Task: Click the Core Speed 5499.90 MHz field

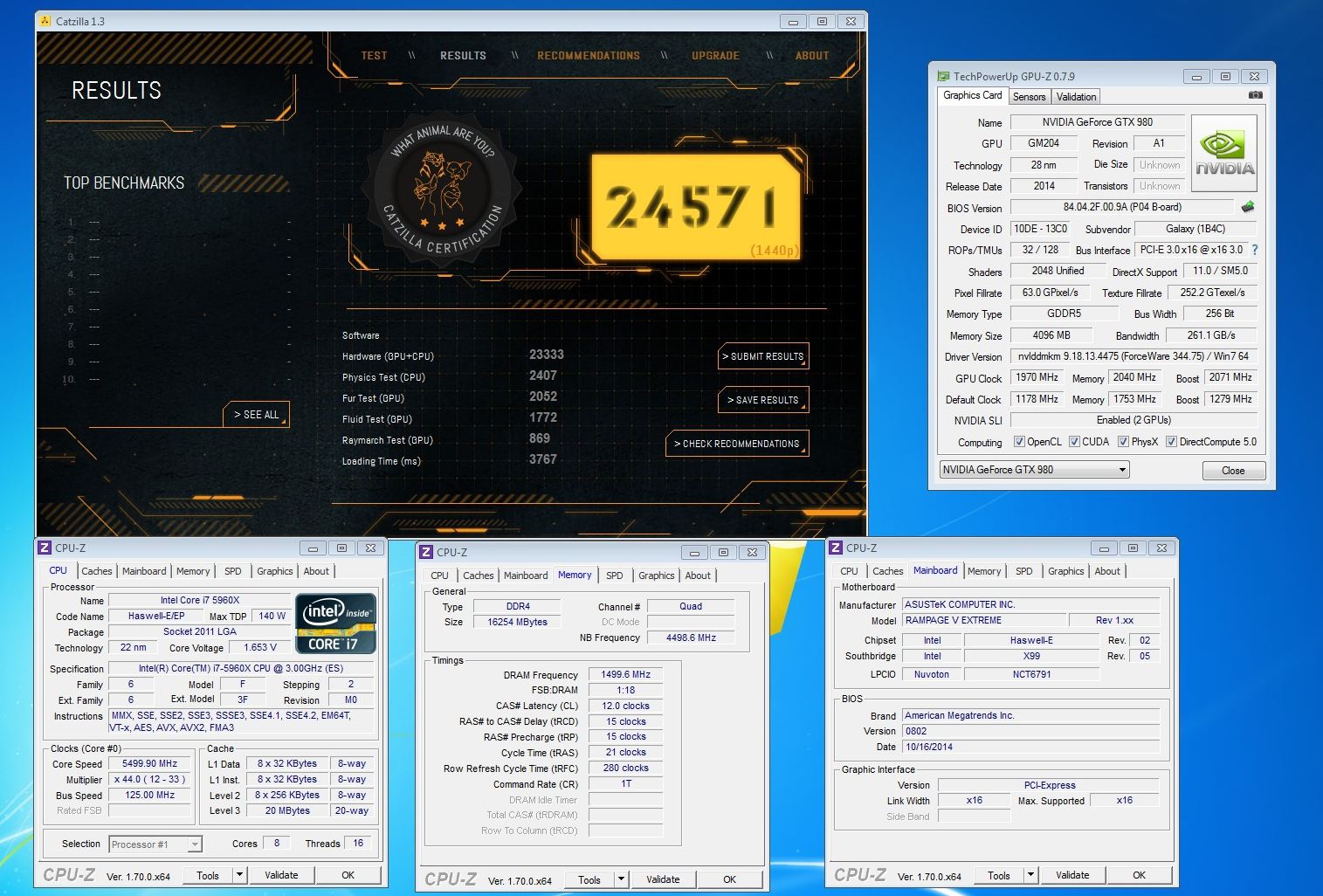Action: click(150, 763)
